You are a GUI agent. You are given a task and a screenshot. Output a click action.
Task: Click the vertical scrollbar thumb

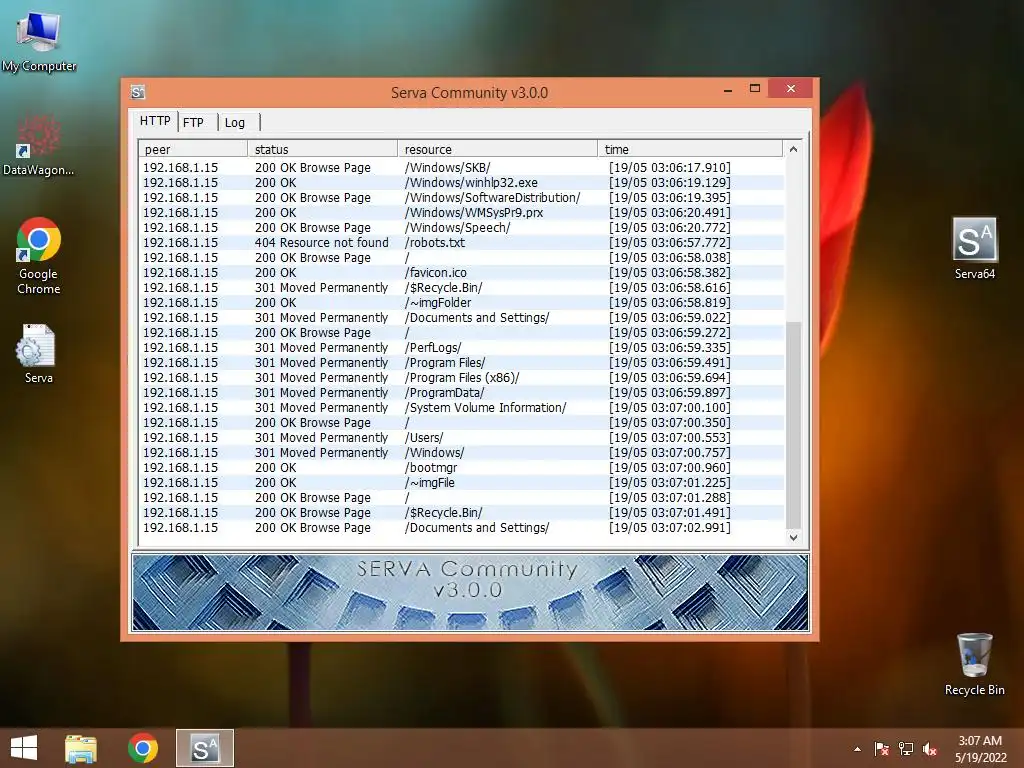tap(793, 424)
